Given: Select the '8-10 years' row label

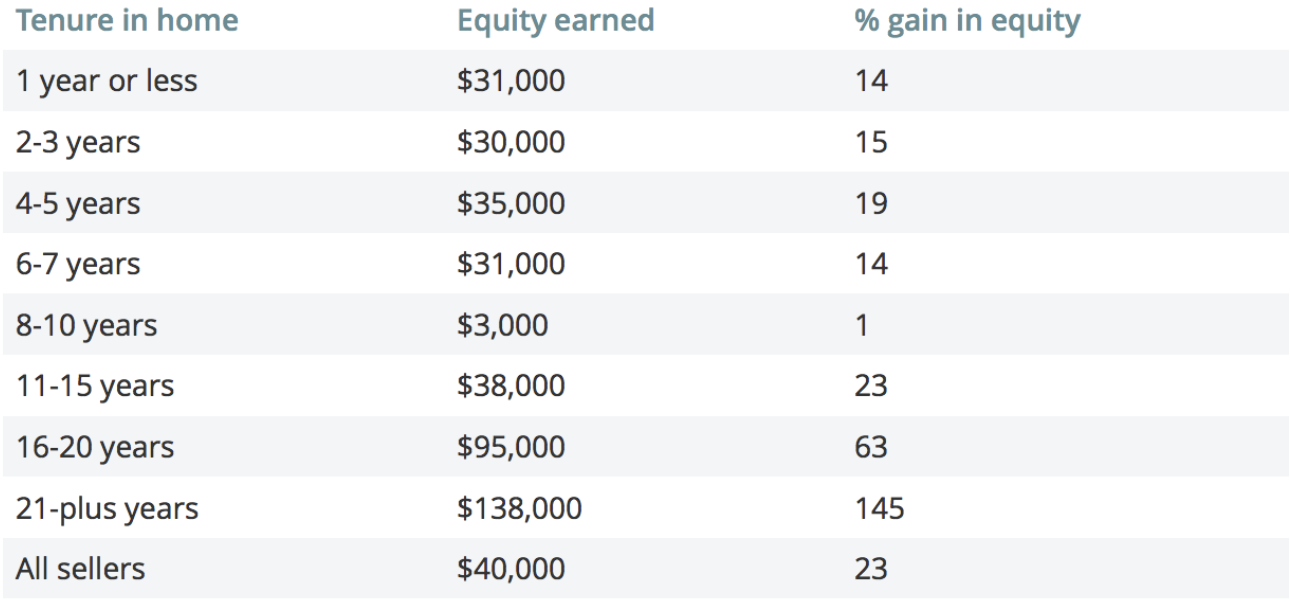Looking at the screenshot, I should [x=86, y=325].
